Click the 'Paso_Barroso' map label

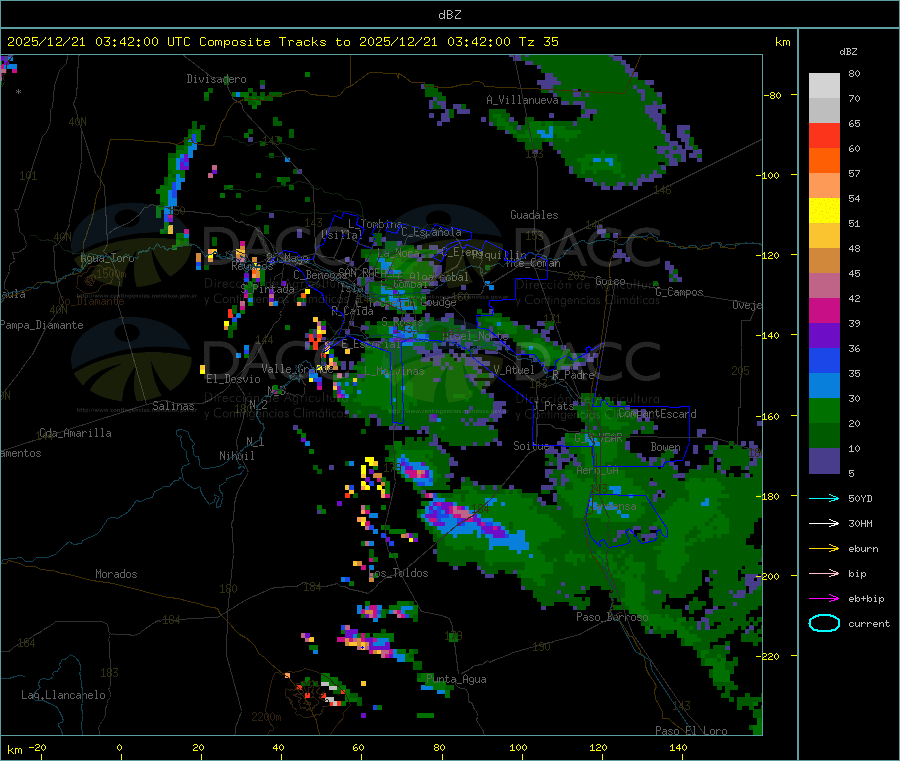click(x=612, y=617)
